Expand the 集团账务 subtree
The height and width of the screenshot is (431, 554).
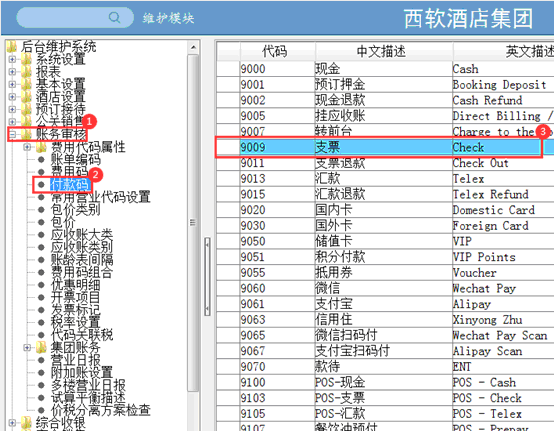(27, 348)
